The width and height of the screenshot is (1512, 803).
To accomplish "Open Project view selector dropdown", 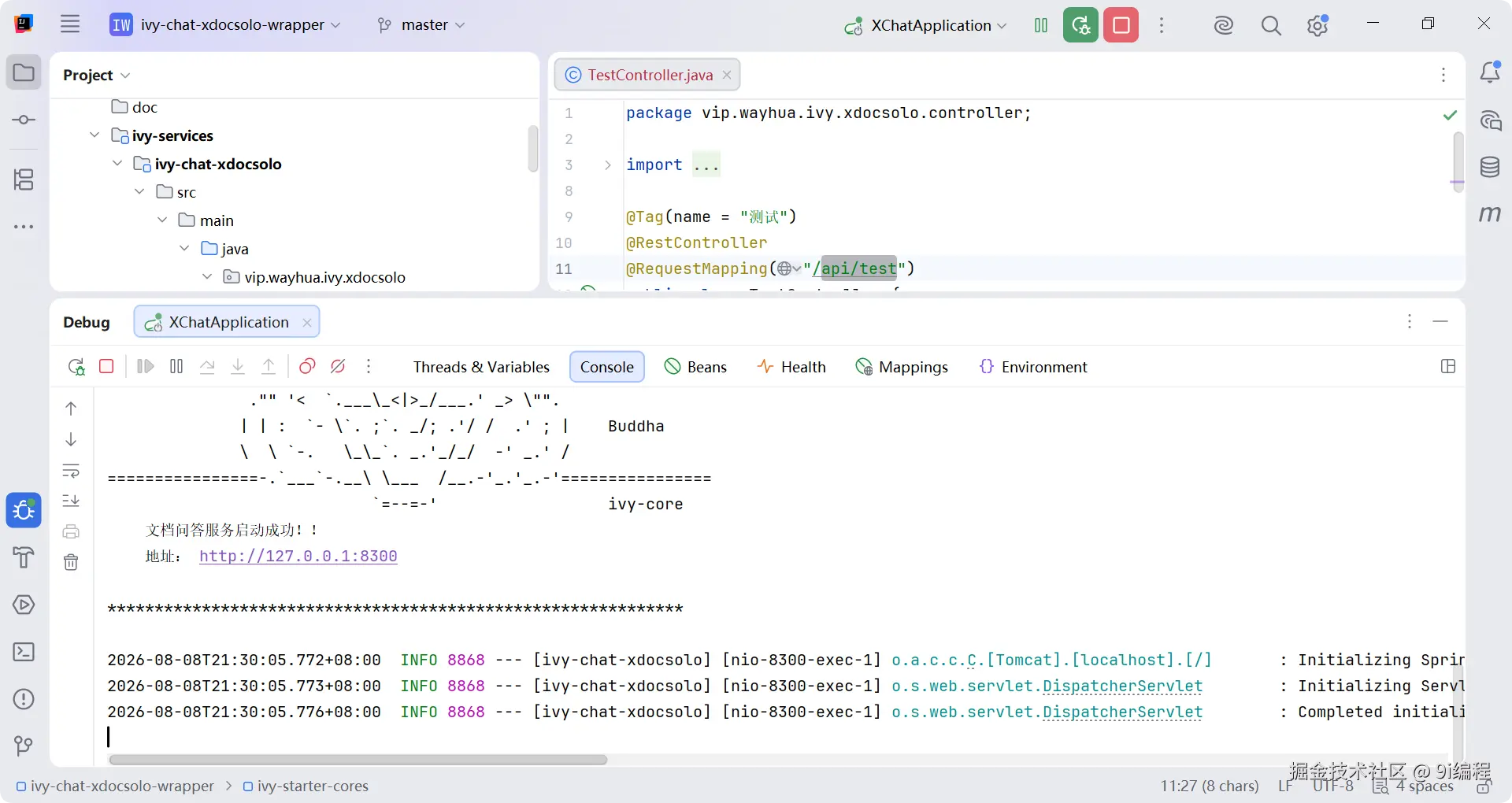I will pyautogui.click(x=96, y=75).
